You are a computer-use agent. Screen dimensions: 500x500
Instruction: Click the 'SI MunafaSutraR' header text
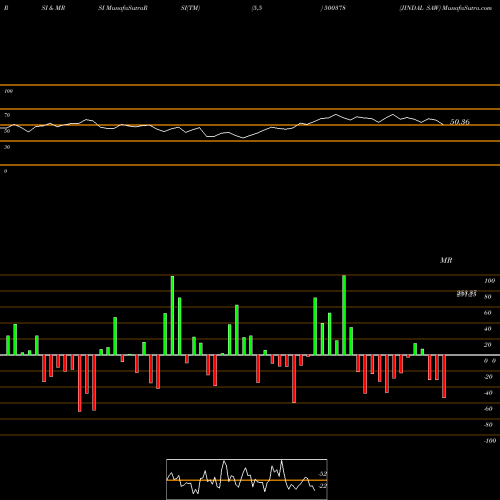pos(123,8)
